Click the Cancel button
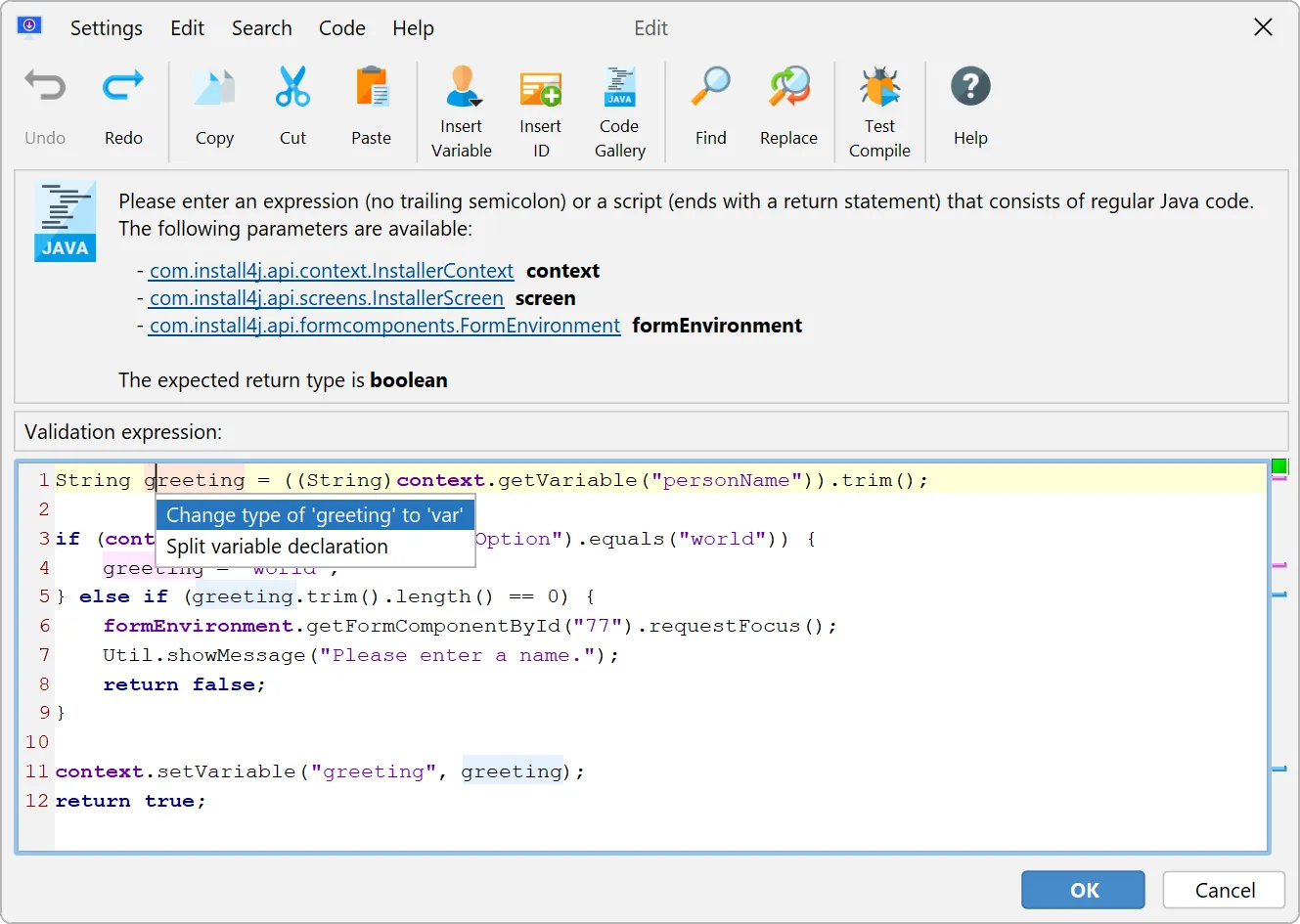The width and height of the screenshot is (1300, 924). pos(1225,890)
